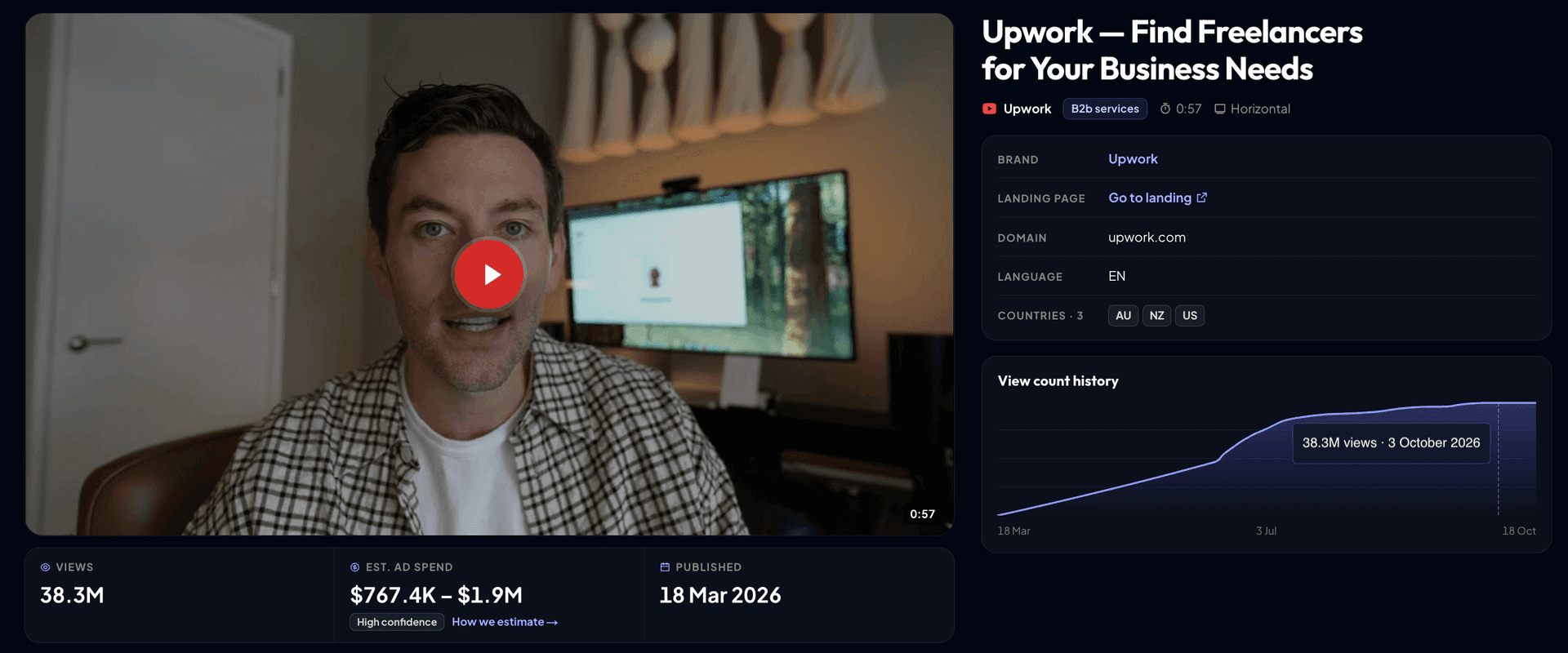
Task: Click the 38.3M views chart tooltip
Action: [1391, 442]
